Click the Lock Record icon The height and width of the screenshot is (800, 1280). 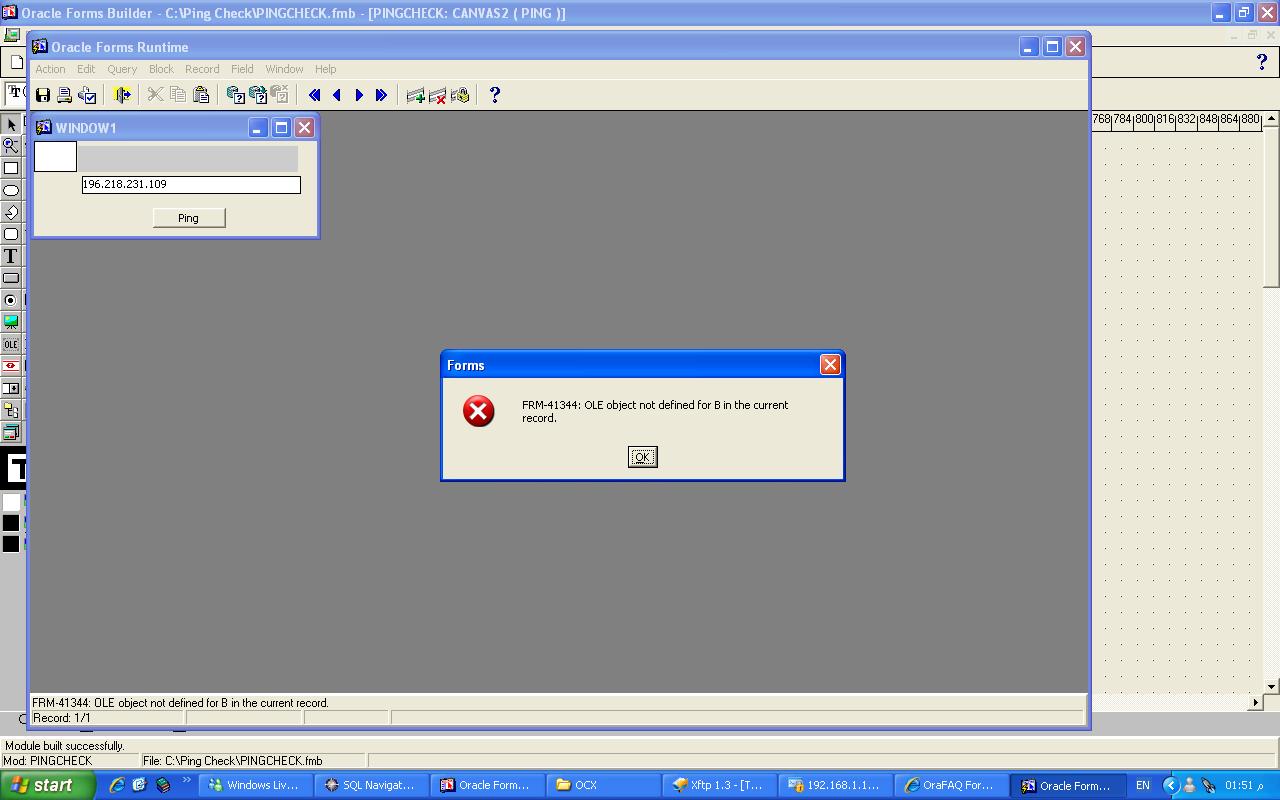[460, 95]
